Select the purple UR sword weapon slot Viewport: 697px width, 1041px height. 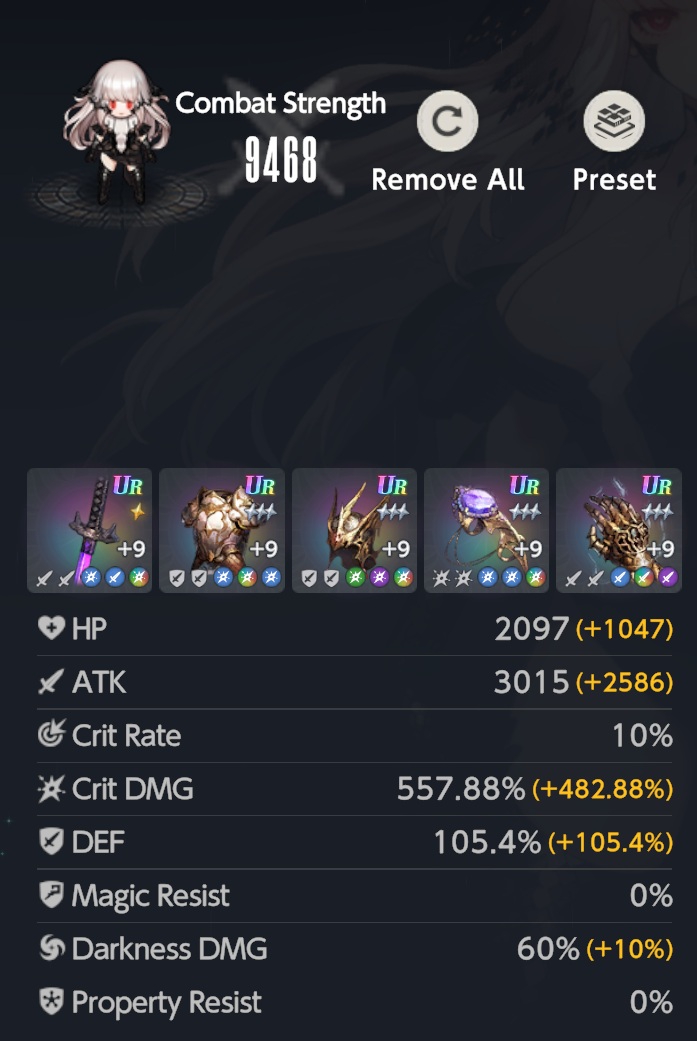[x=89, y=530]
